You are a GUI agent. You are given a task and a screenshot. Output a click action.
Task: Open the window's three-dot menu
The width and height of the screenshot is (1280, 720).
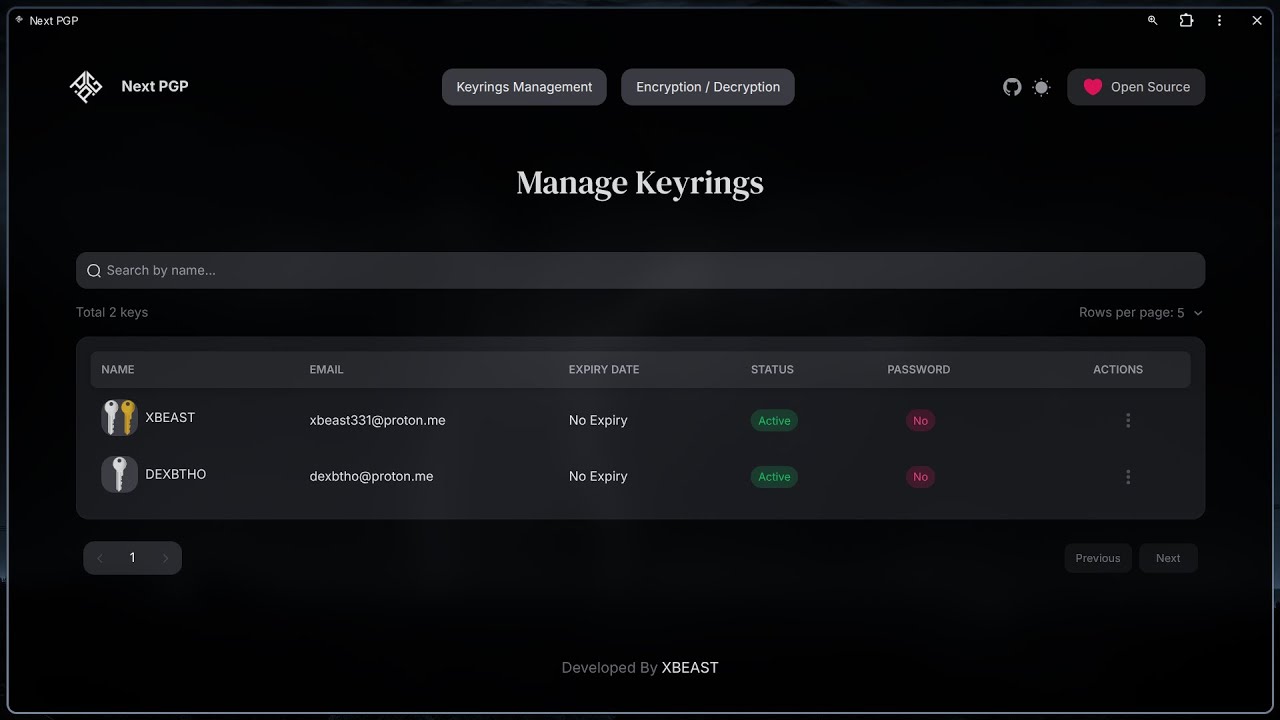pos(1219,20)
